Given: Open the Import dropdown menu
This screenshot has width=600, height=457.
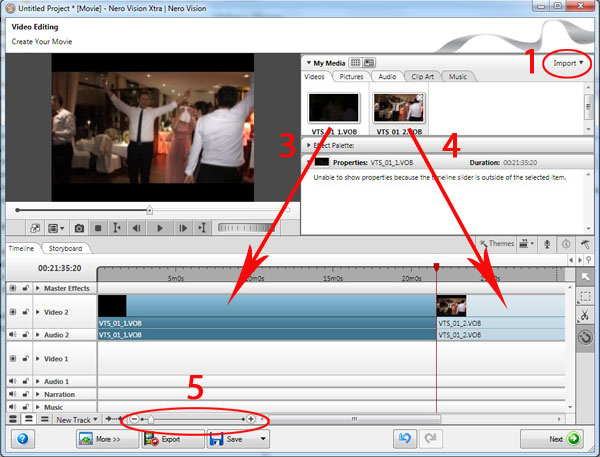Looking at the screenshot, I should [567, 62].
